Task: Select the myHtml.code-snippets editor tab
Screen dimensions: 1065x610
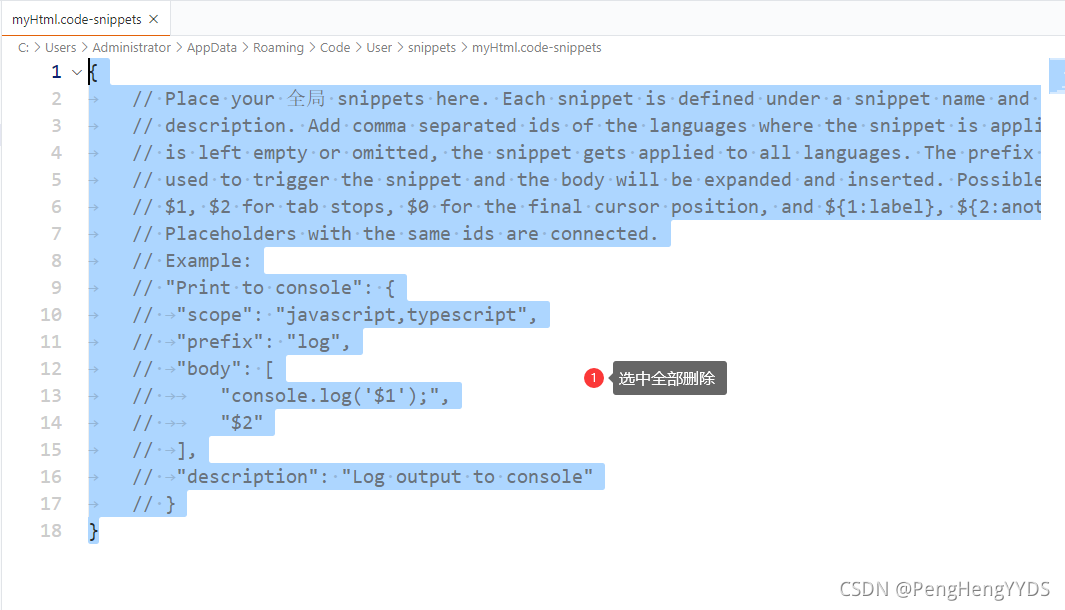Action: 86,19
